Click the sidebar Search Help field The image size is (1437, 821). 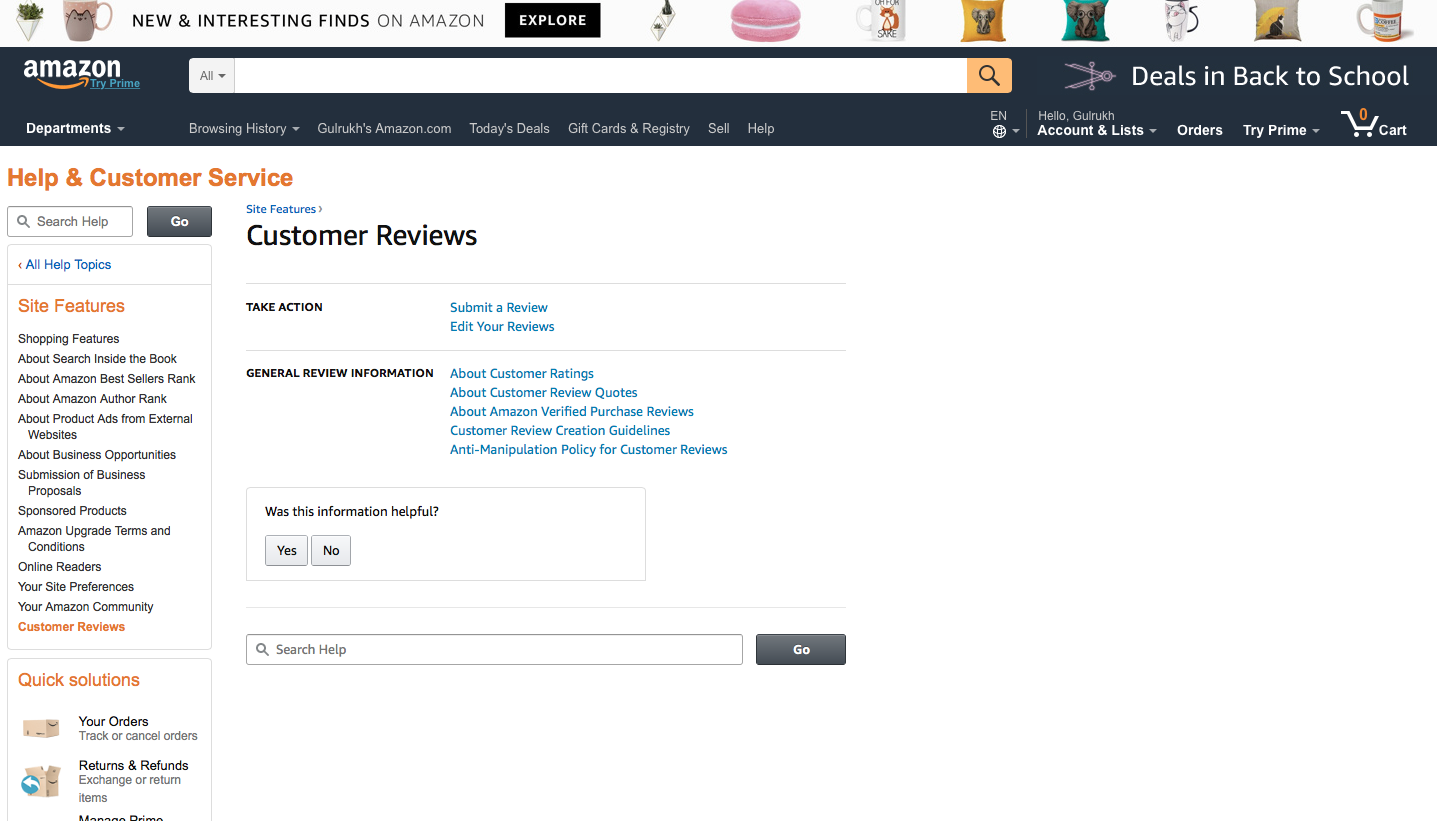[70, 221]
